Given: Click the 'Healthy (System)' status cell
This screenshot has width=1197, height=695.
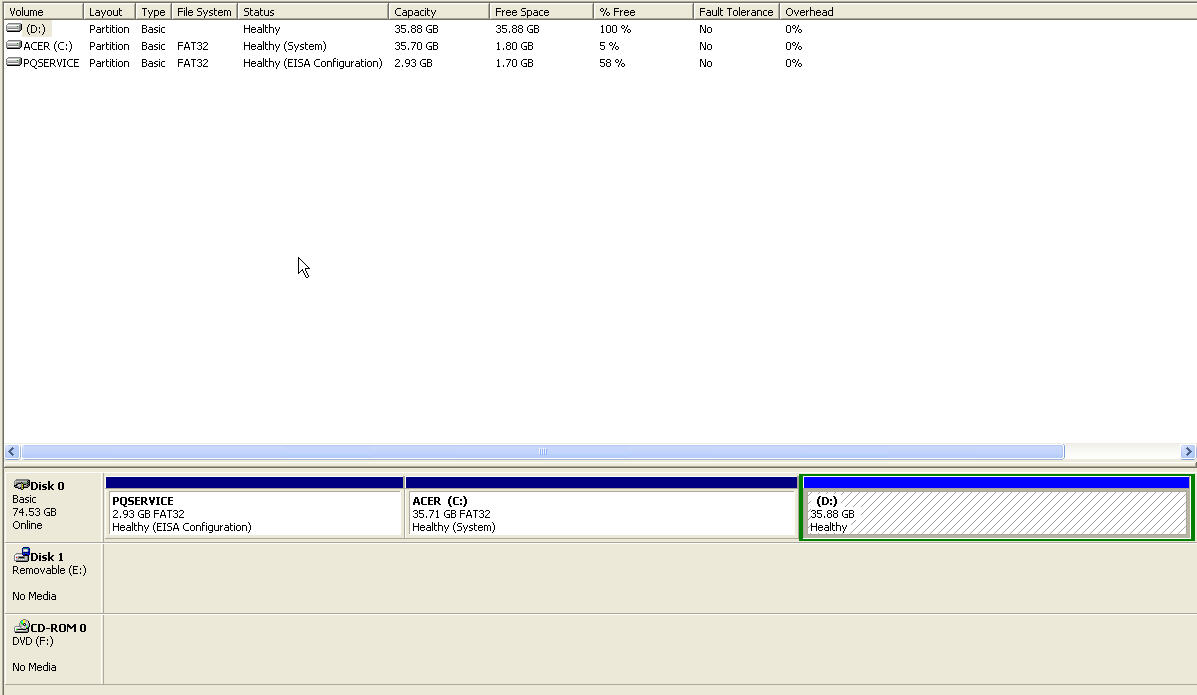Looking at the screenshot, I should (285, 46).
